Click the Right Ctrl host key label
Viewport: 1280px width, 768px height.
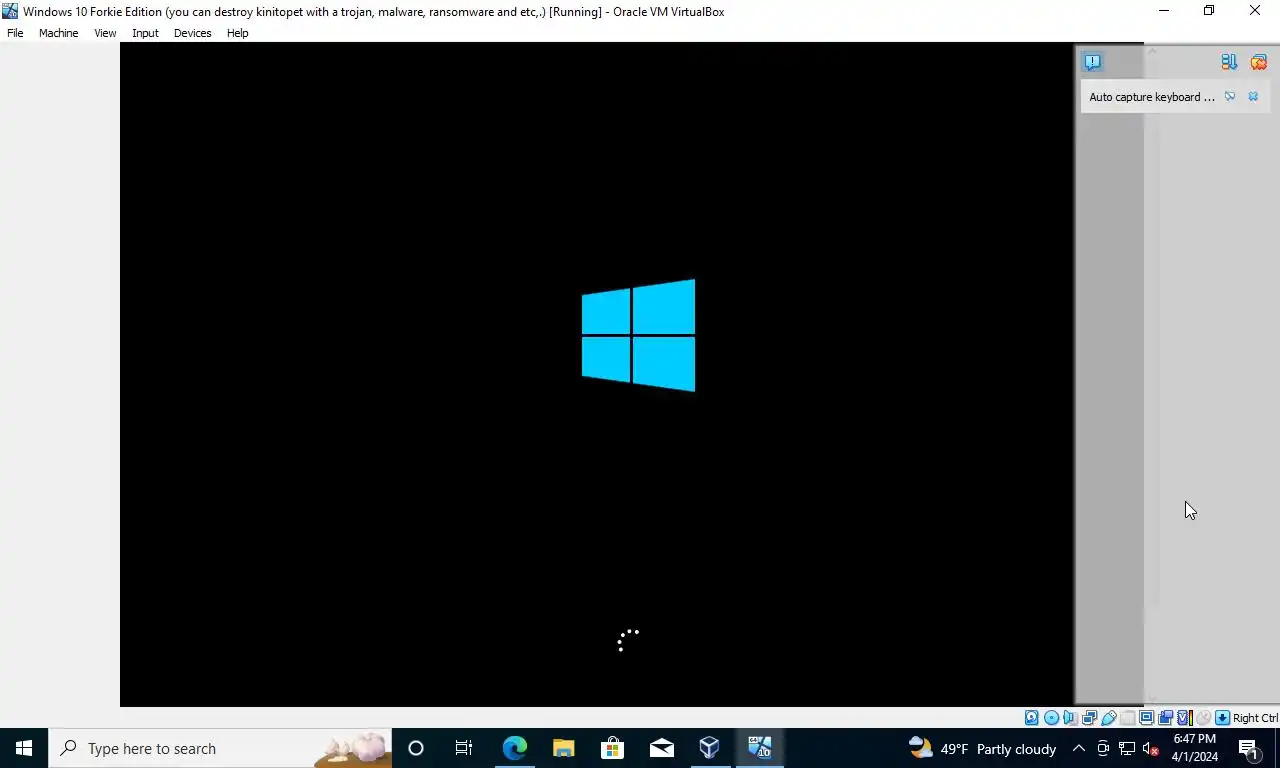pos(1255,718)
